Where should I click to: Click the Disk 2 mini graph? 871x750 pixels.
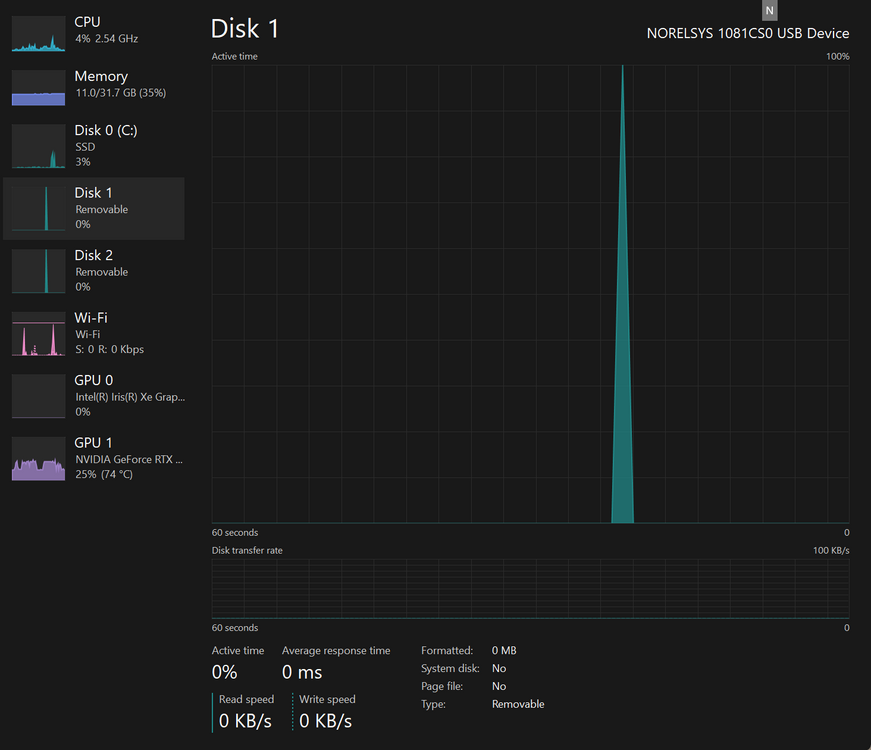[x=38, y=271]
